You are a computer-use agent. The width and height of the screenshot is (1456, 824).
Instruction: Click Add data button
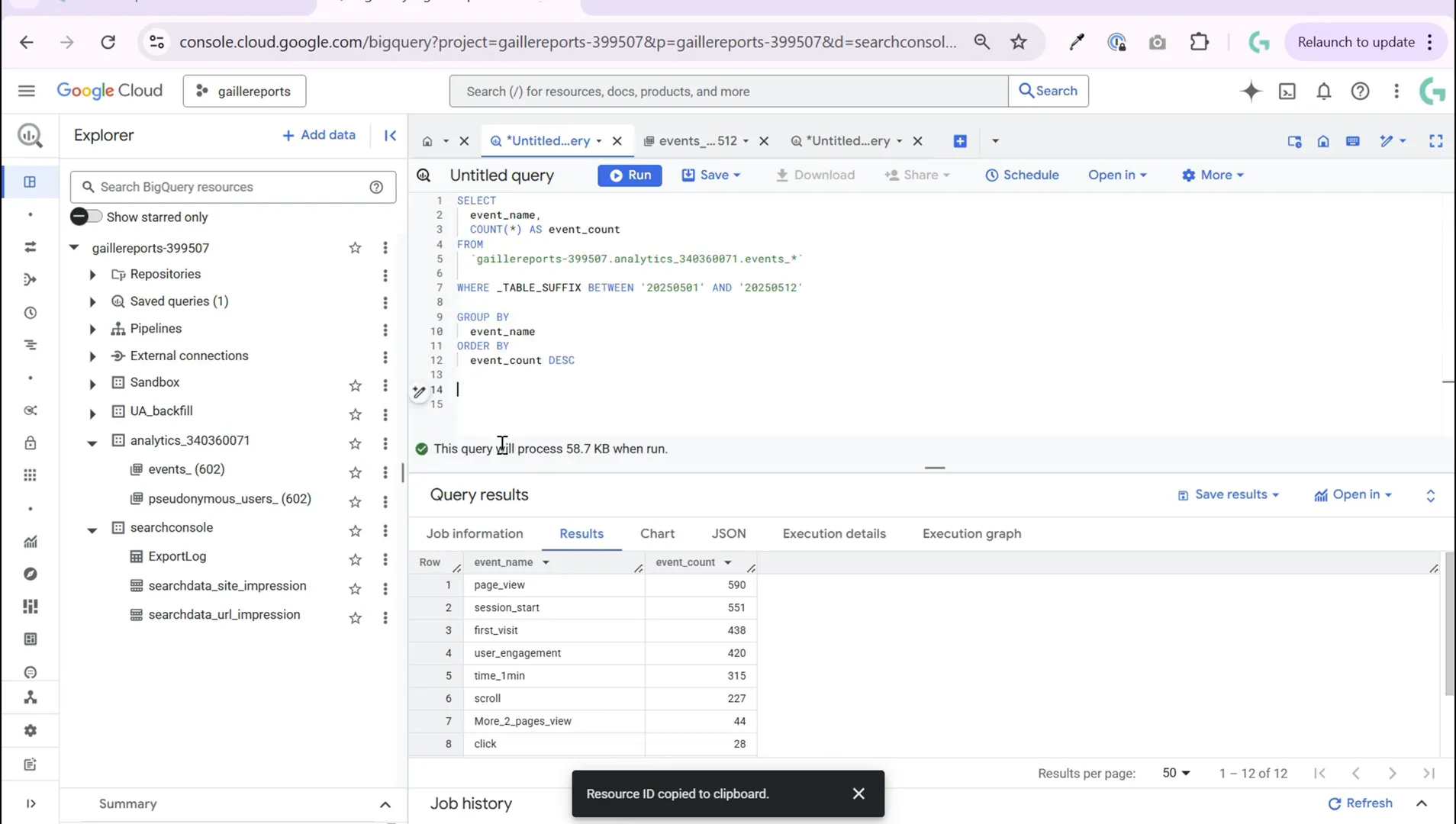point(318,135)
